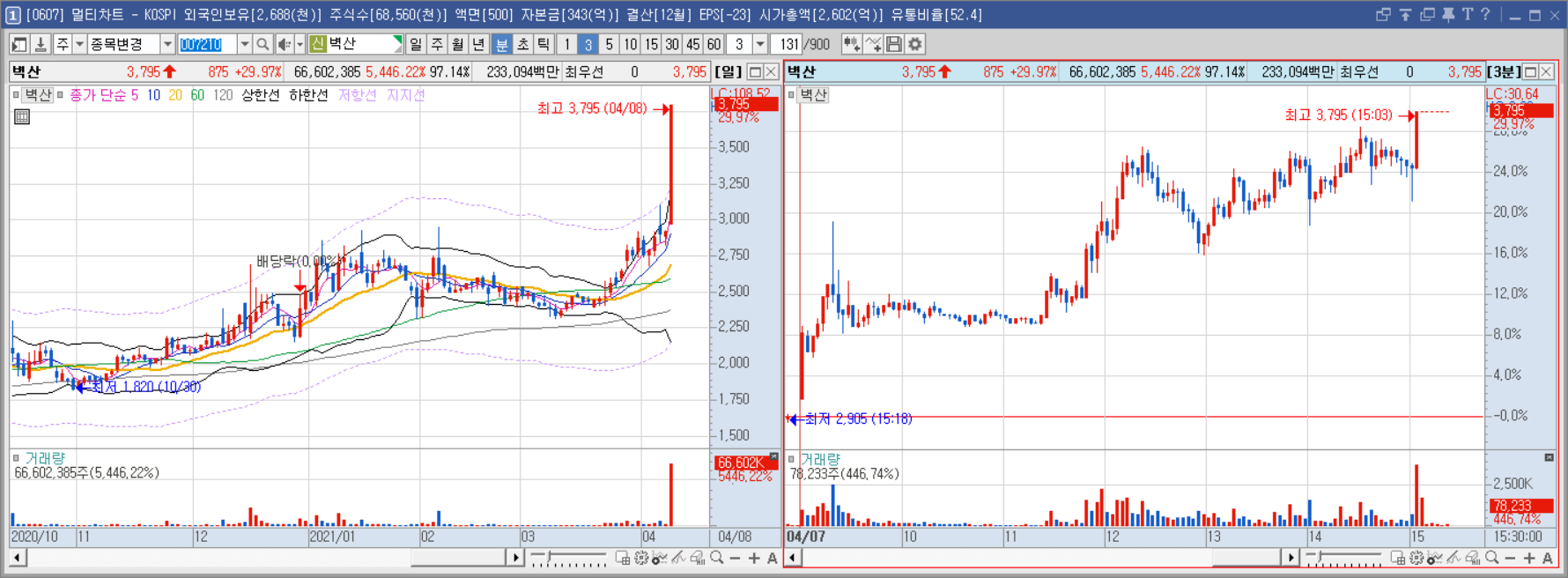
Task: Toggle the 틱 (tick) period button
Action: pos(544,44)
